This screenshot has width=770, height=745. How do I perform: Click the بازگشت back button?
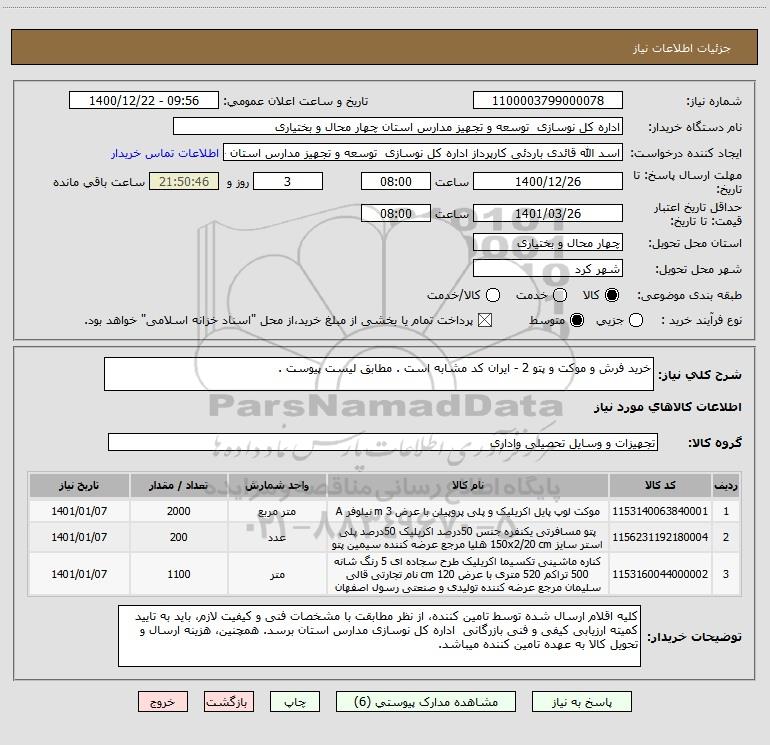(229, 702)
